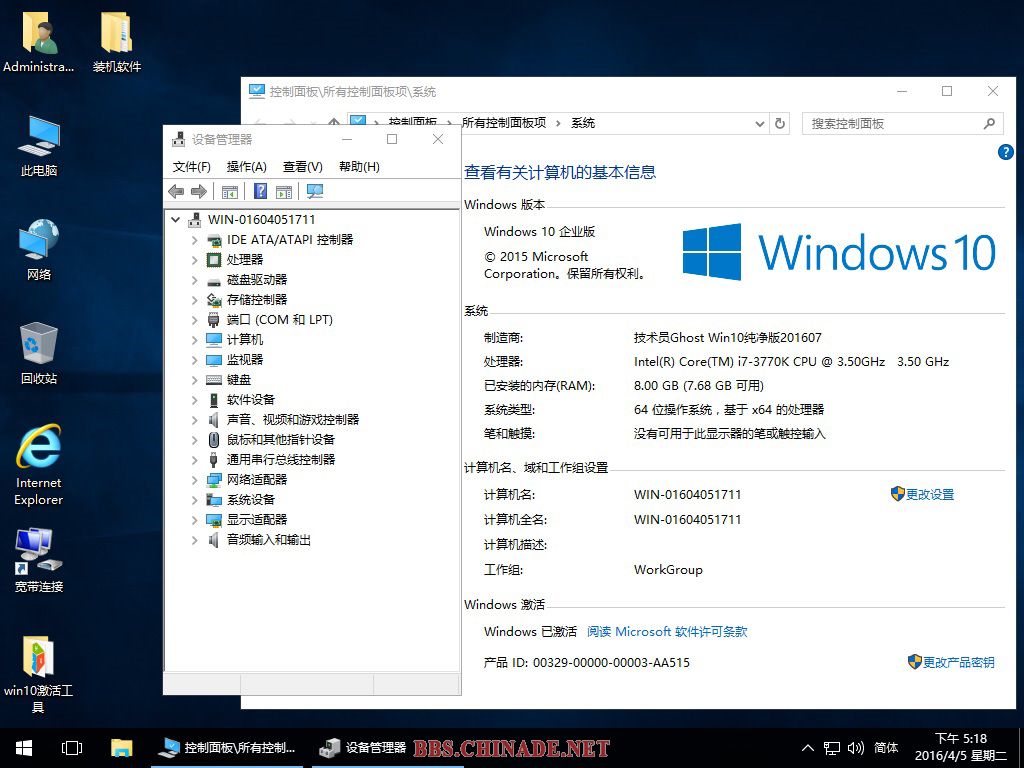
Task: Select the 处理器 processor icon
Action: (214, 260)
